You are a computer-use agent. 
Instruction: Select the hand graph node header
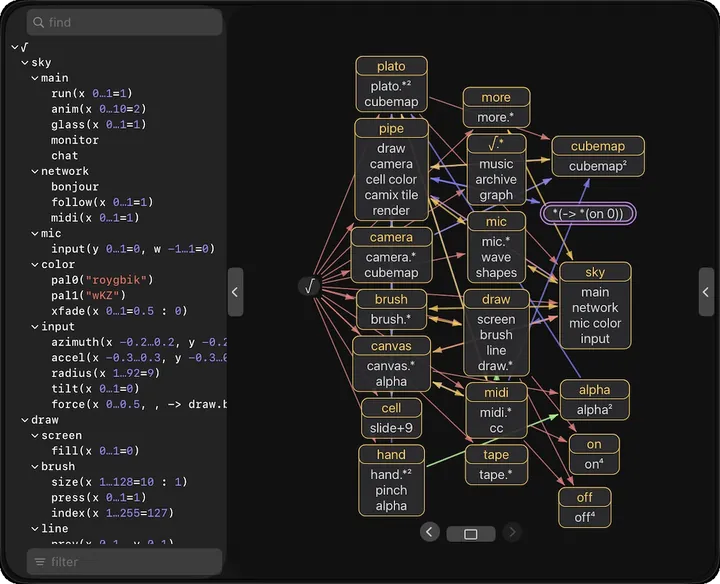391,455
